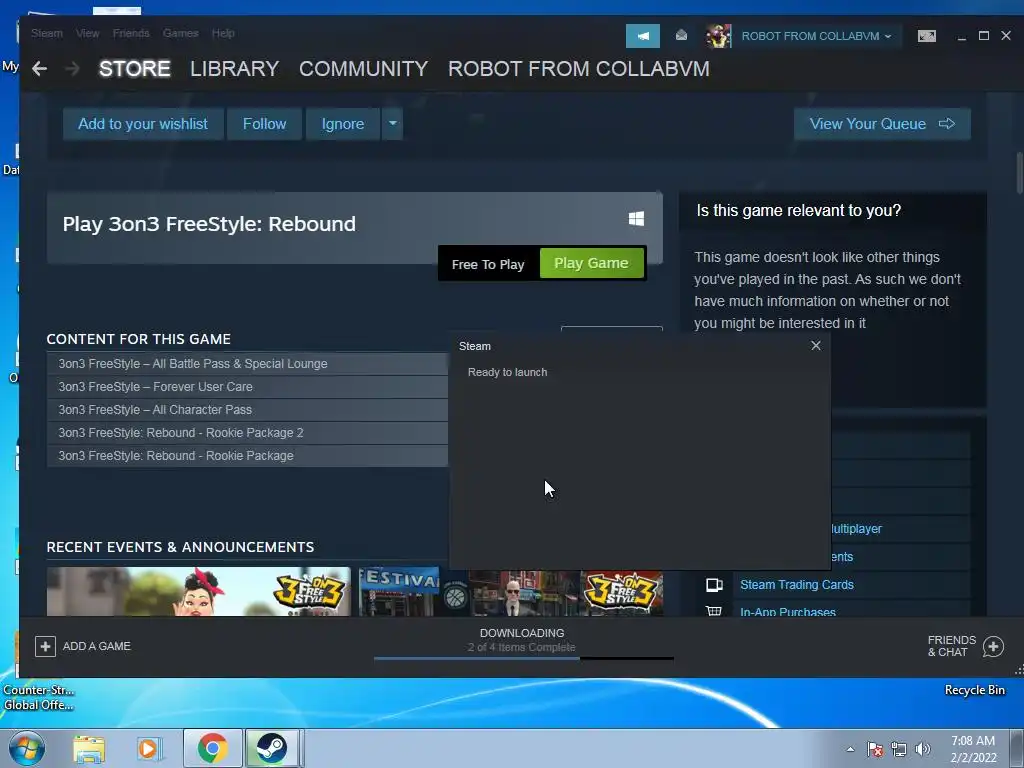Click the Friends & Chat label

[x=952, y=646]
